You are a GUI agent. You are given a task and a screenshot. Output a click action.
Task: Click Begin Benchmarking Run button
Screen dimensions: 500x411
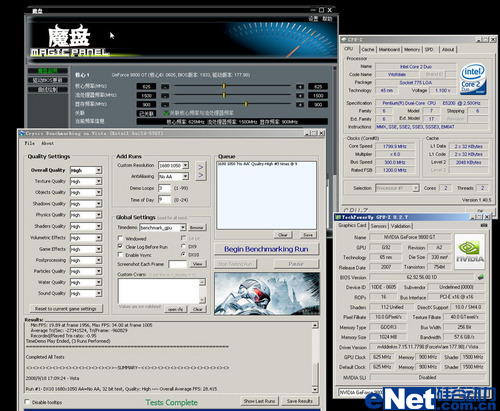[266, 249]
